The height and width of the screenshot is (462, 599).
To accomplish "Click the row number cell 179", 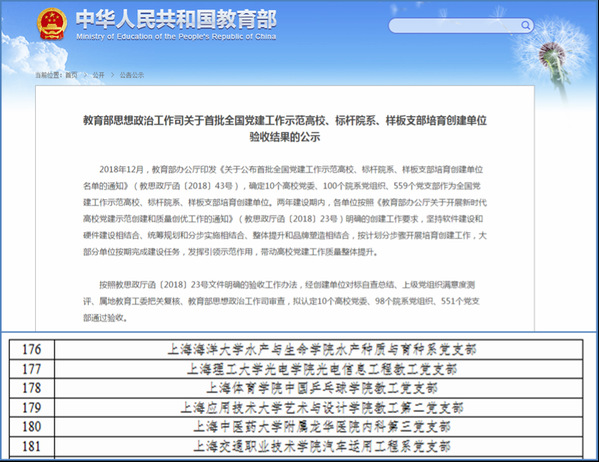I will 32,407.
